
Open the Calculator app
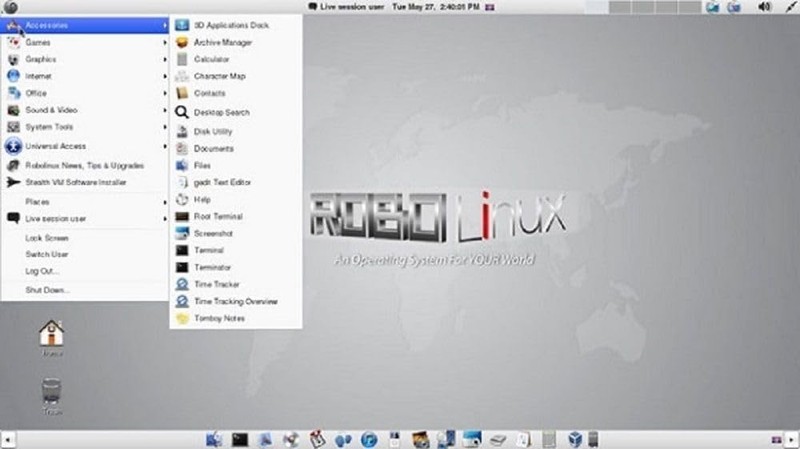point(236,59)
